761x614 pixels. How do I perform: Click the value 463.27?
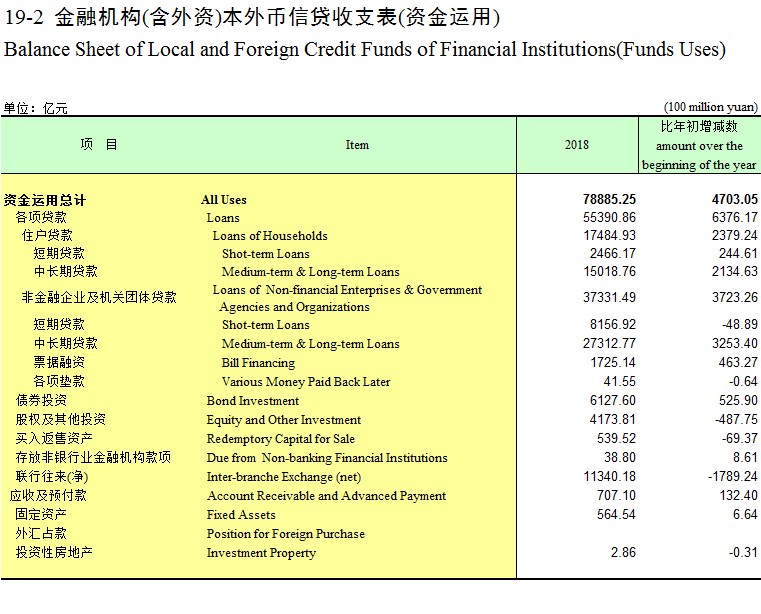[x=738, y=362]
